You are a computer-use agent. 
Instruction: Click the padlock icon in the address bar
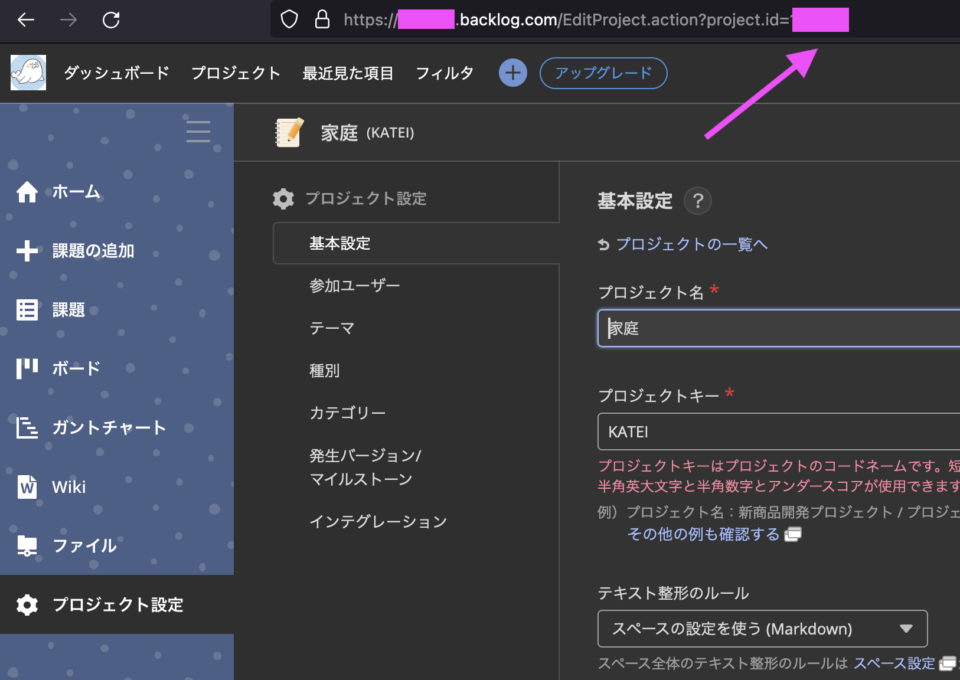point(322,18)
